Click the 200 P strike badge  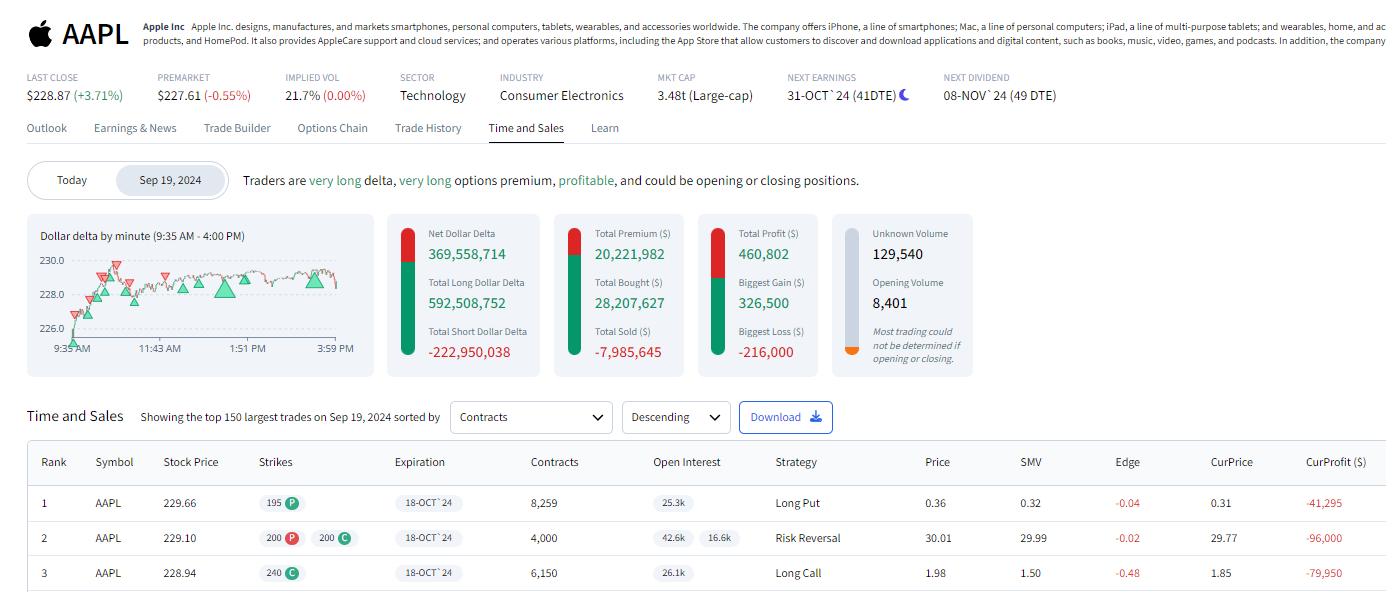point(281,538)
